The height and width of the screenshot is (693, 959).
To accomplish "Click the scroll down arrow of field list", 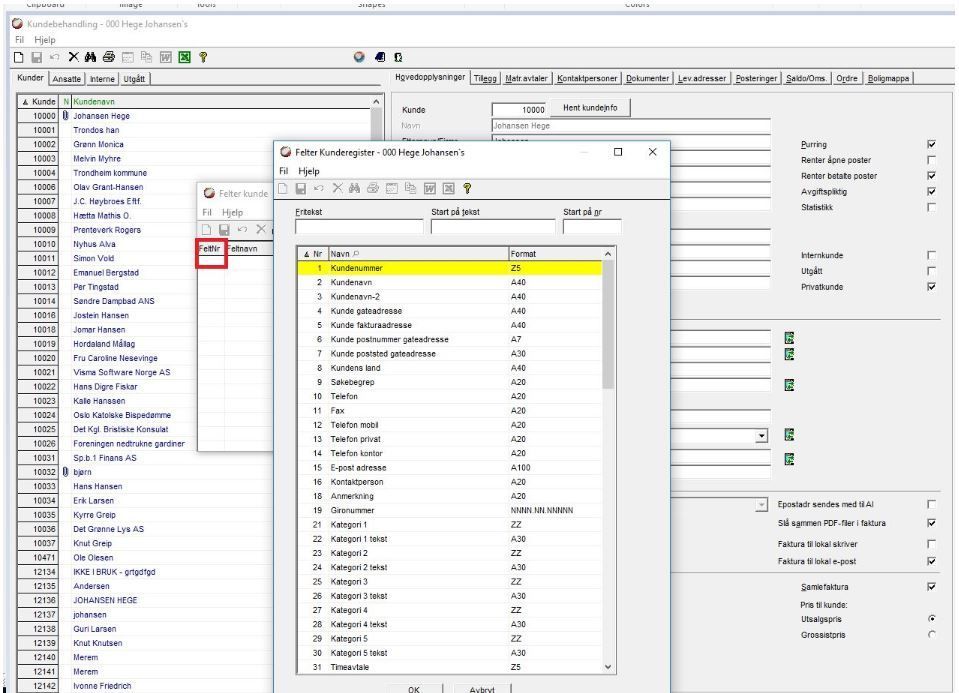I will click(608, 667).
